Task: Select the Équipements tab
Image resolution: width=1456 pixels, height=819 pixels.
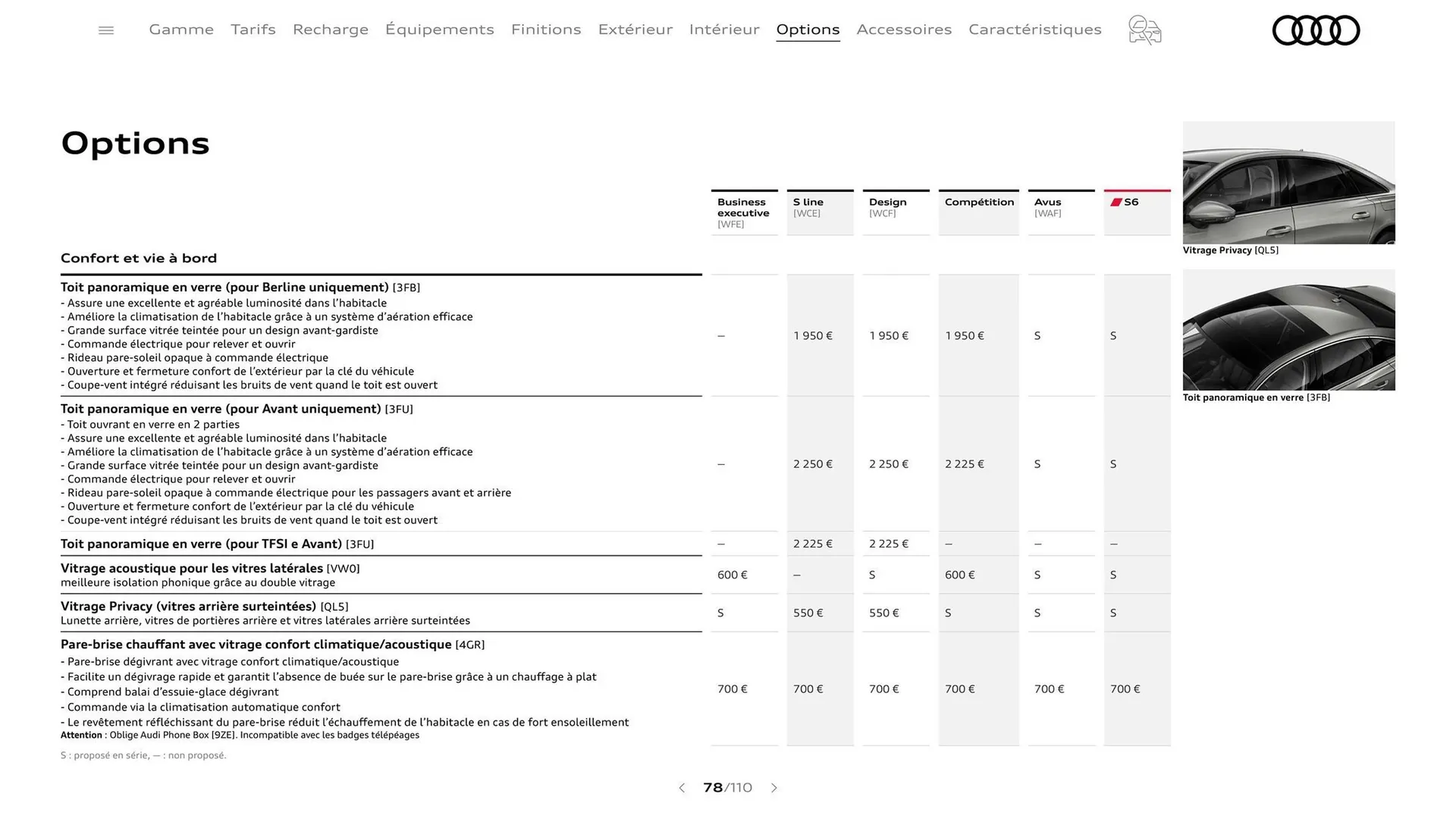Action: tap(440, 30)
